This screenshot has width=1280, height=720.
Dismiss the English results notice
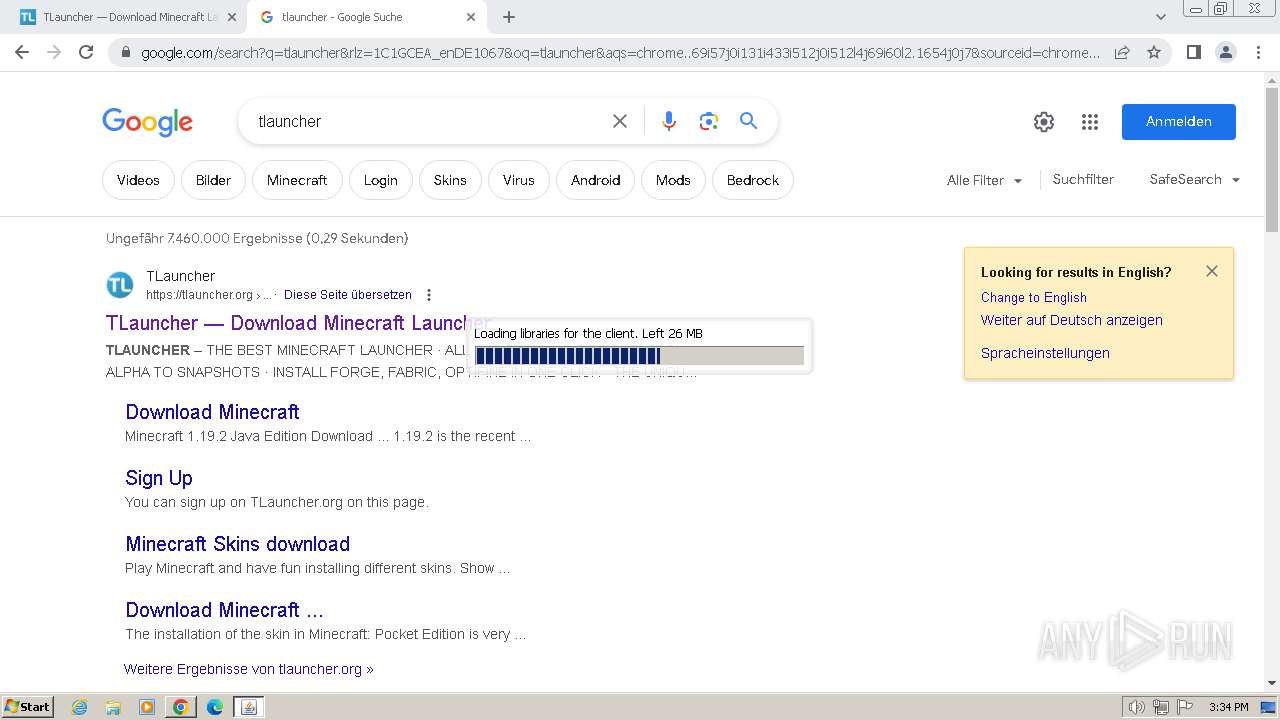(x=1212, y=271)
